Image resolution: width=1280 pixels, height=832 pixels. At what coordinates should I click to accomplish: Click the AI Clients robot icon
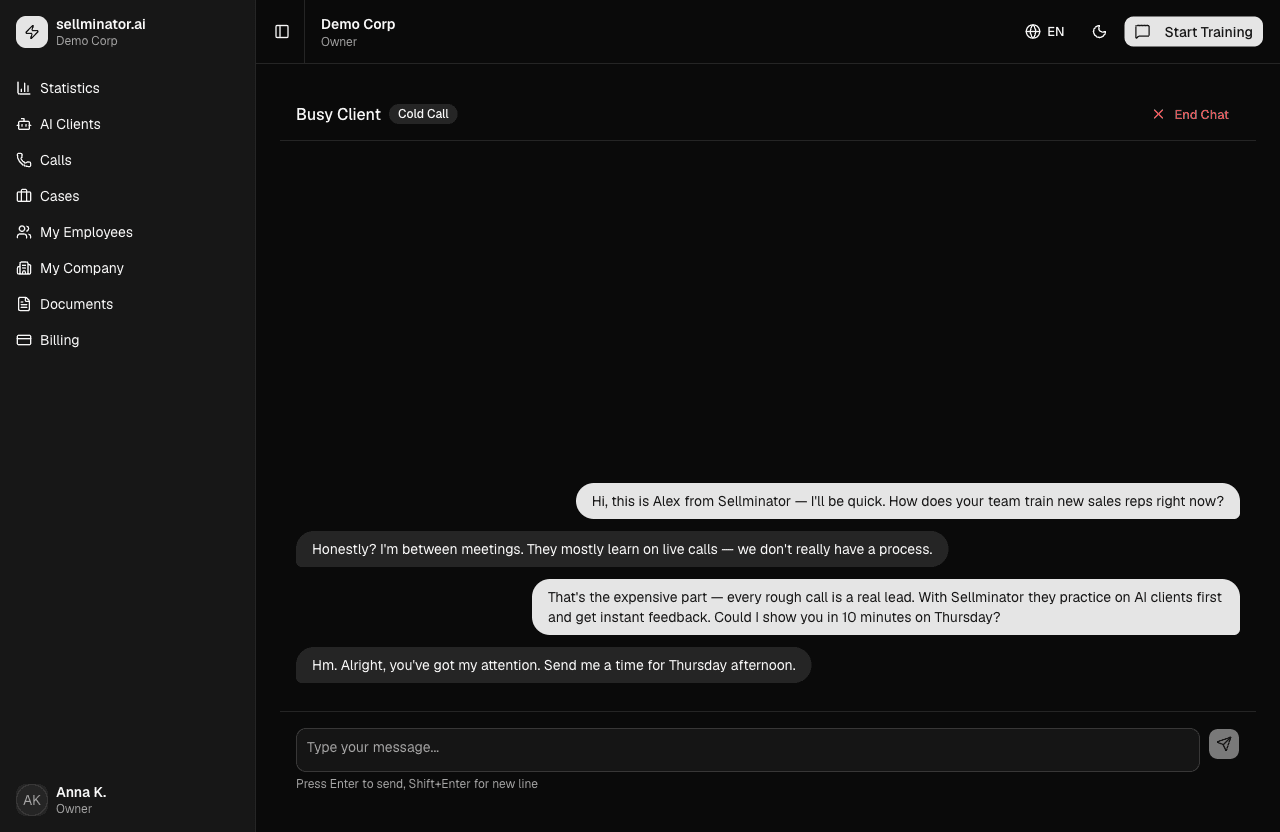pos(24,124)
